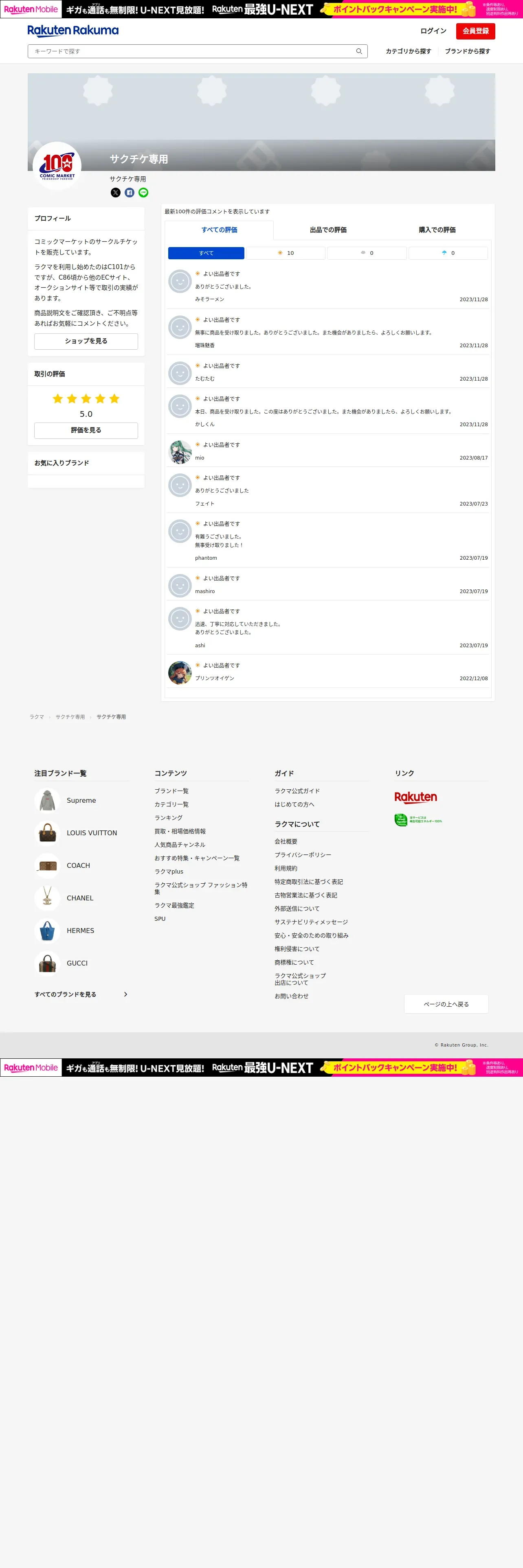Open ブランド一覧 link
The height and width of the screenshot is (1568, 523).
[x=172, y=791]
